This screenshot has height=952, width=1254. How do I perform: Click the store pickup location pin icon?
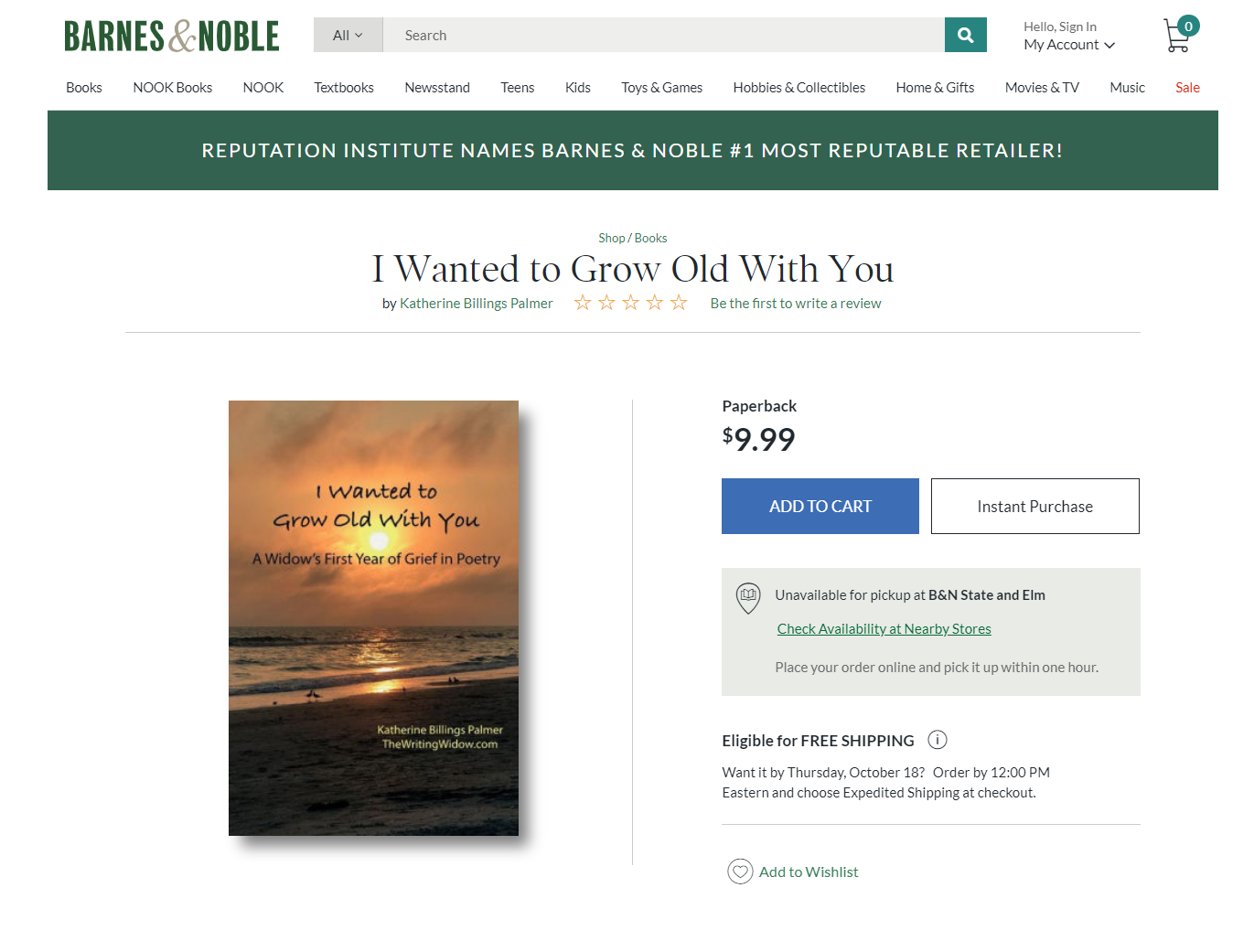click(748, 598)
